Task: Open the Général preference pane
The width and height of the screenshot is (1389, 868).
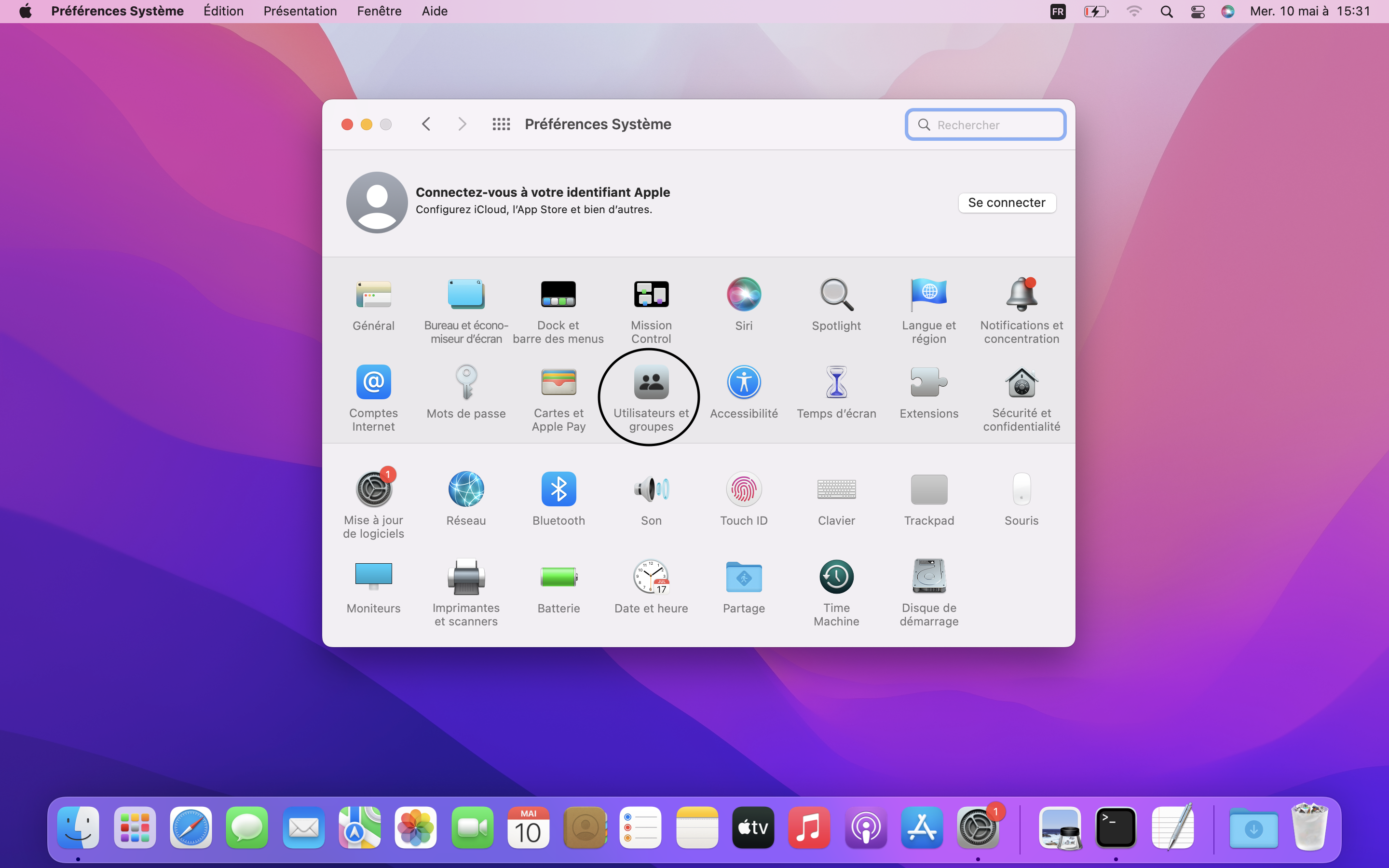Action: pos(374,305)
